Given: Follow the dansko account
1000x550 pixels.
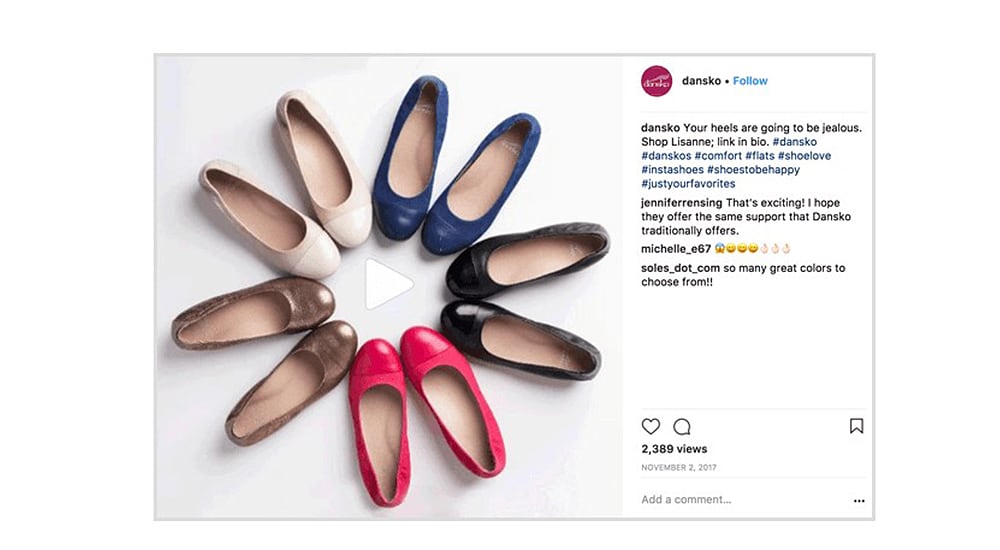Looking at the screenshot, I should [750, 81].
